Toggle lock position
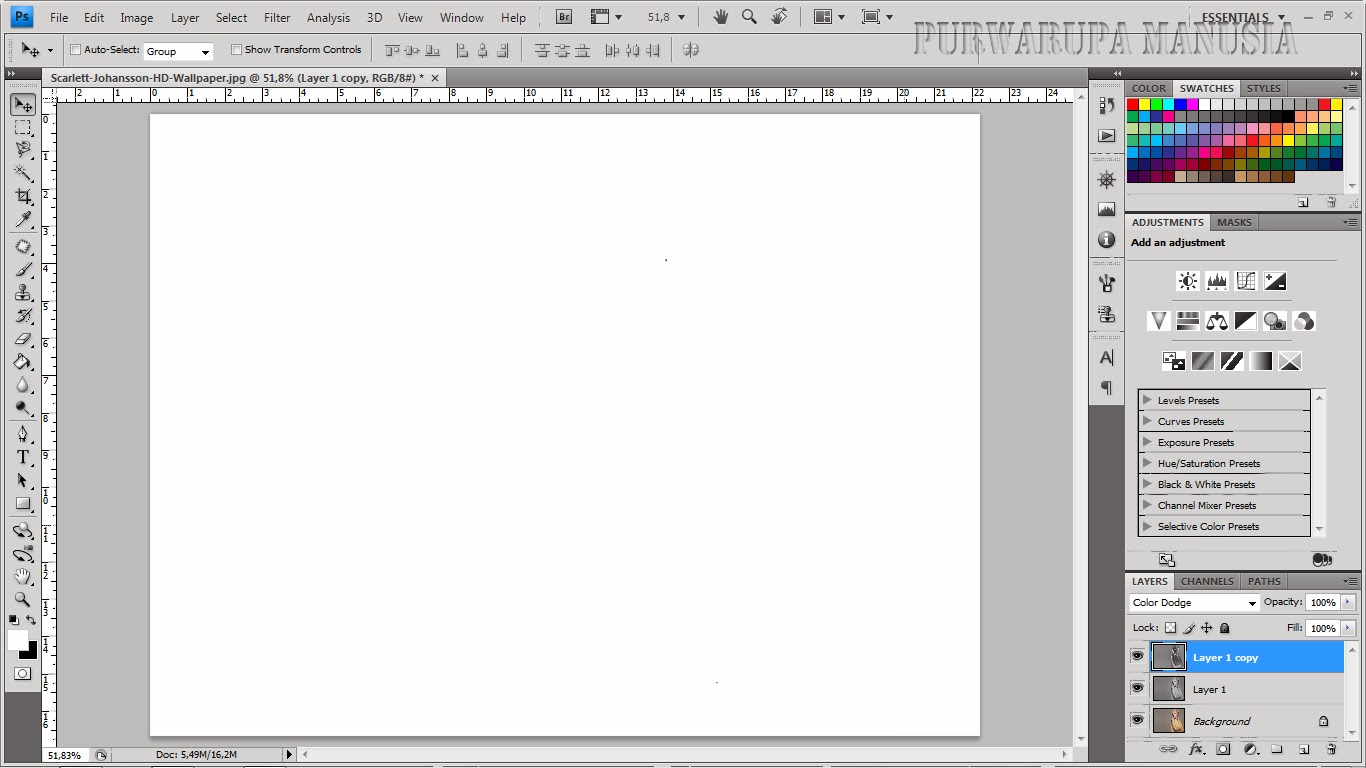1366x768 pixels. (x=1207, y=628)
